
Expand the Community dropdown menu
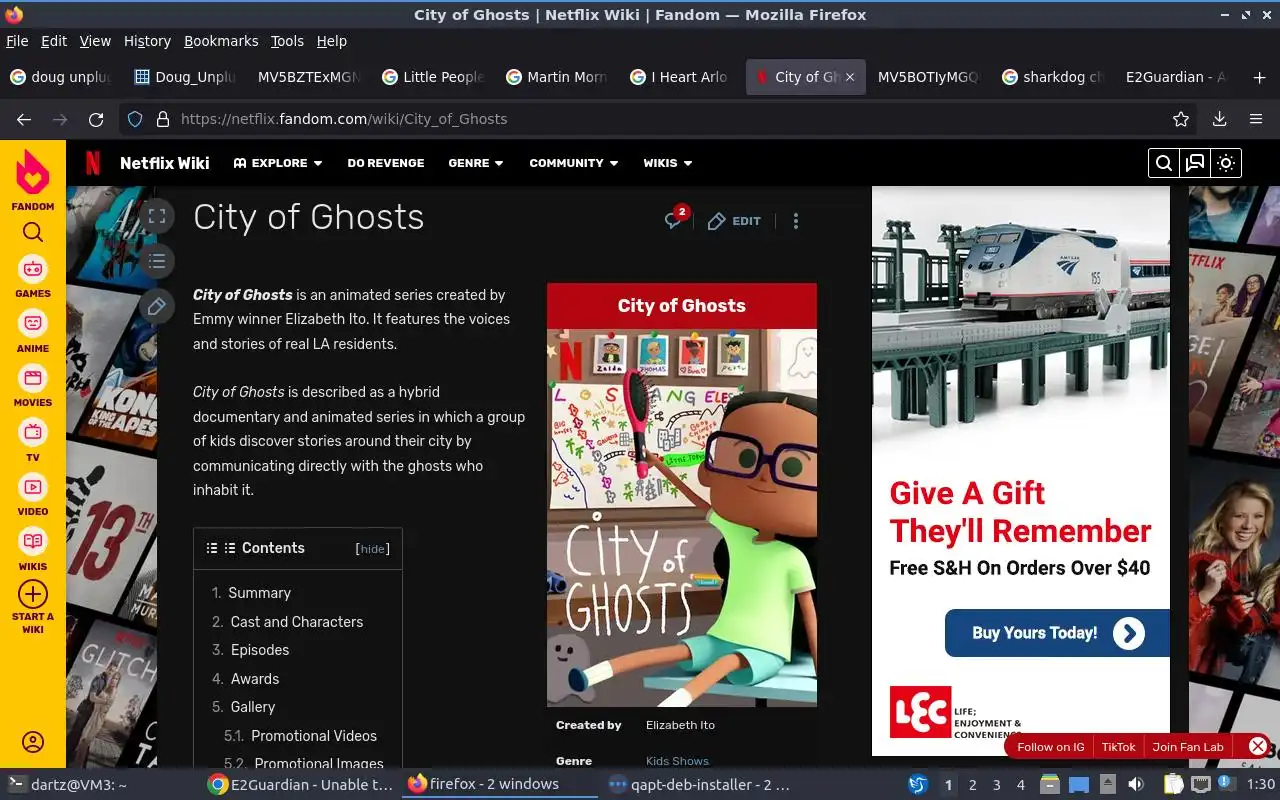pos(574,163)
